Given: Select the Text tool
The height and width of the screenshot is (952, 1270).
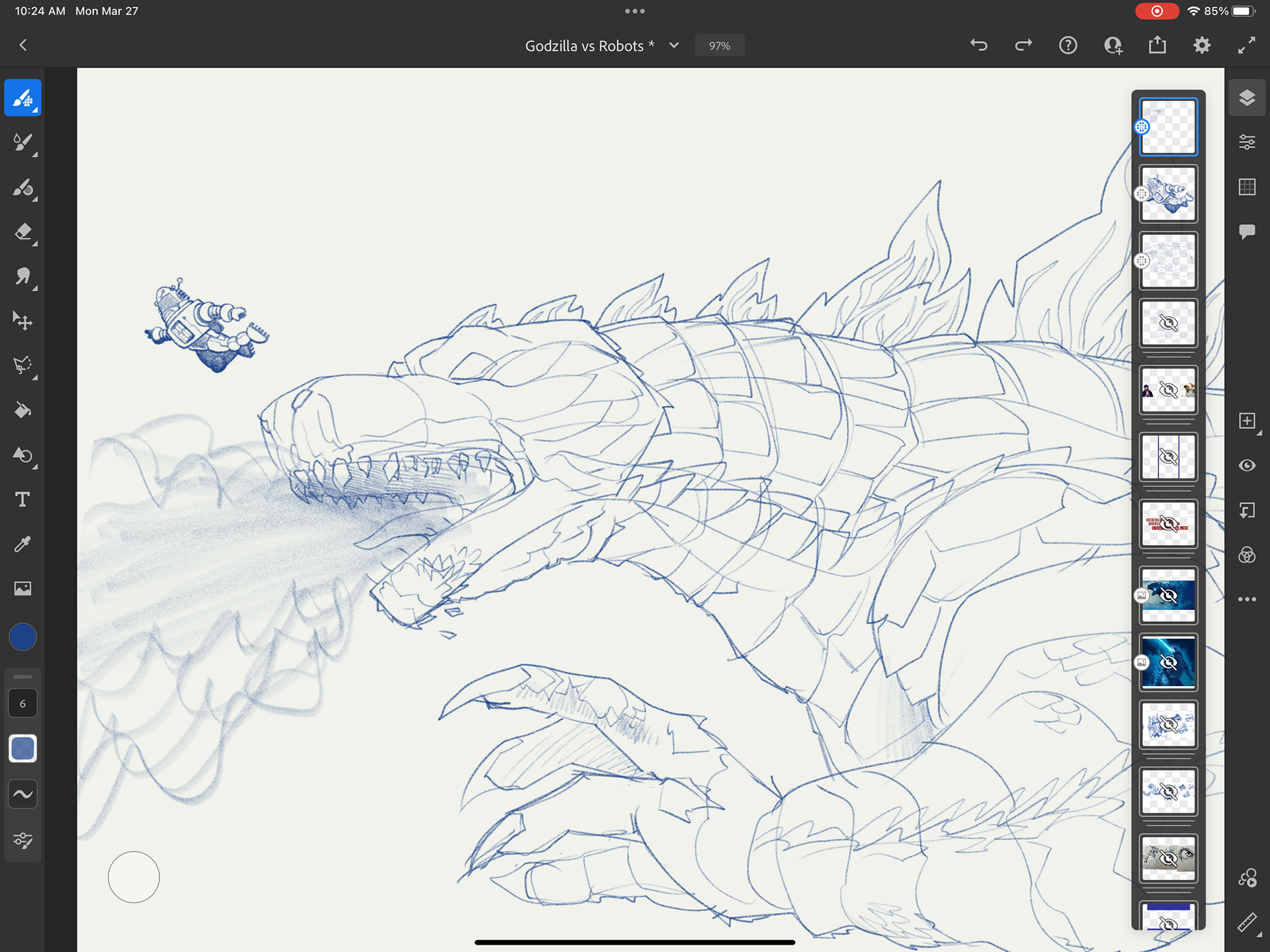Looking at the screenshot, I should (22, 499).
